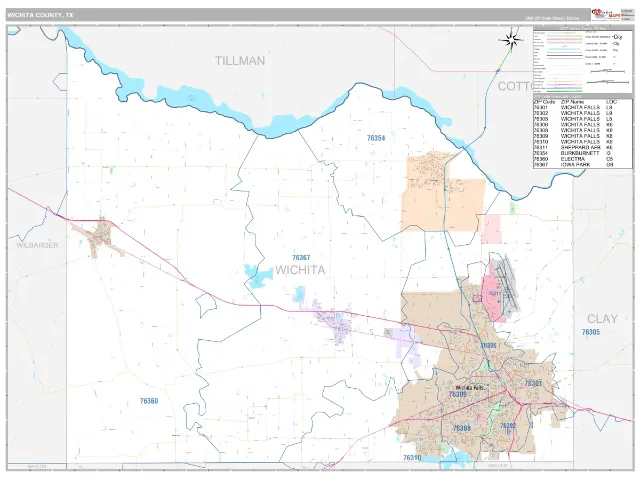Click the 76301 ZIP label on the map

pos(533,383)
